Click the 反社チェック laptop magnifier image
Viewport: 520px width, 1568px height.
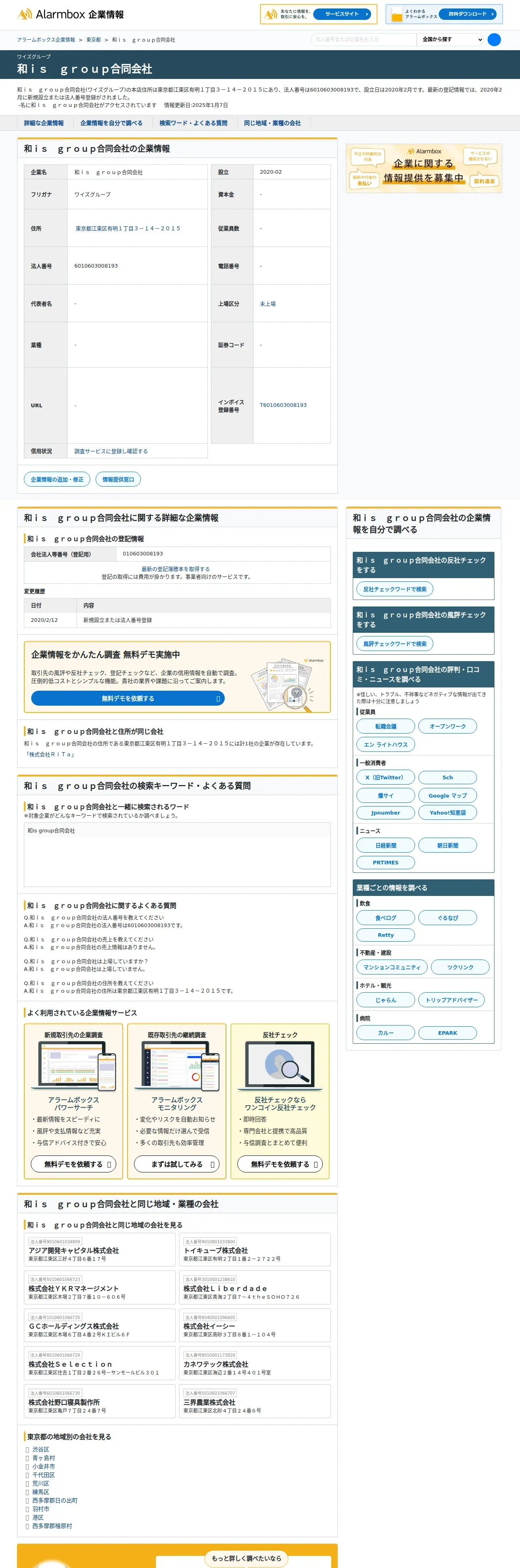click(x=280, y=1066)
